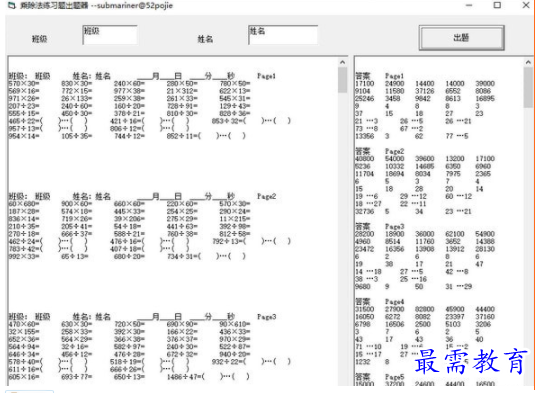Click the Page2 heading in the answers panel
Screen dimensions: 536x393
tap(394, 151)
